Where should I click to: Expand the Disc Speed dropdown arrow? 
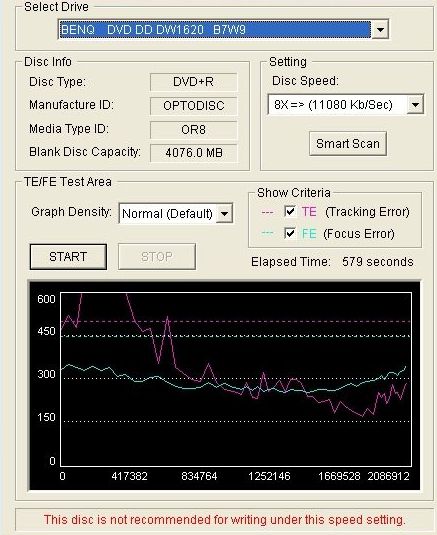click(415, 104)
